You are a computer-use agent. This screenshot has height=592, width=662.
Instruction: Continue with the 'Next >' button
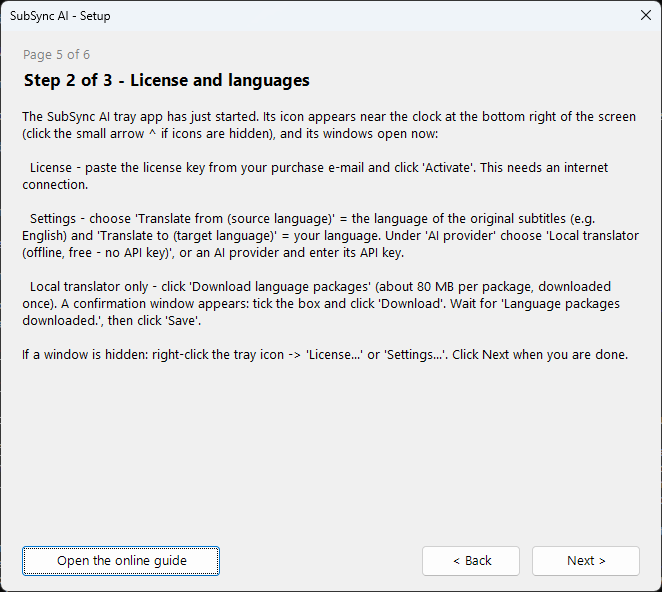pyautogui.click(x=586, y=561)
